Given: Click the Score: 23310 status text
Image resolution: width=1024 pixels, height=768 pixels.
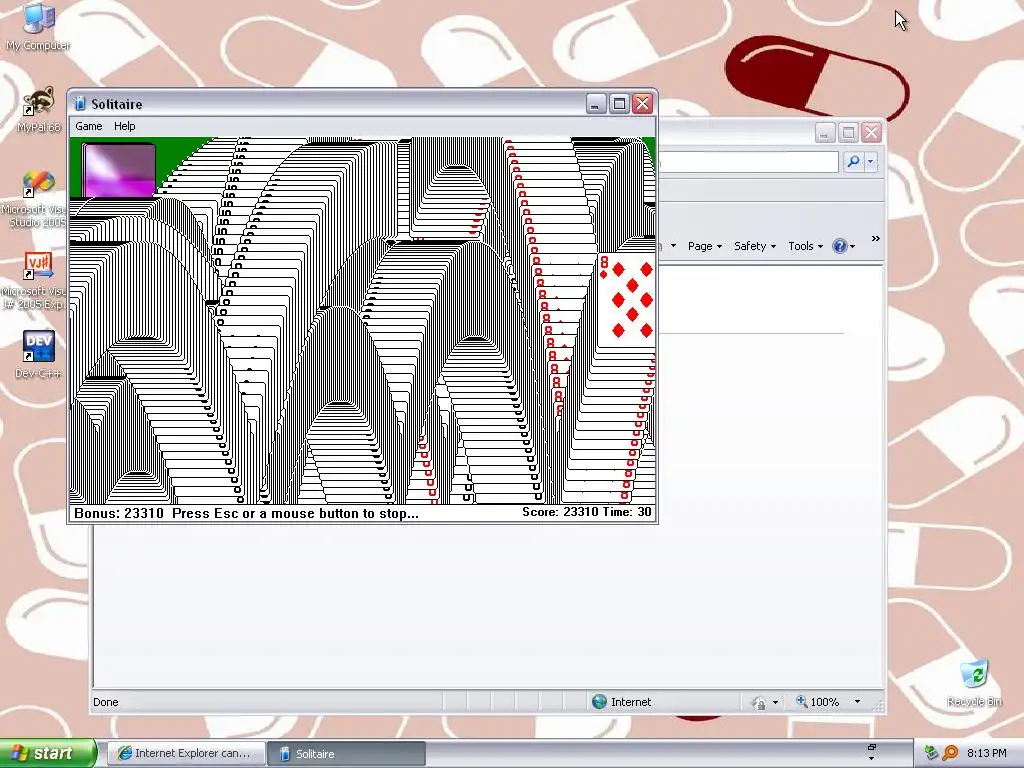Looking at the screenshot, I should pyautogui.click(x=560, y=512).
